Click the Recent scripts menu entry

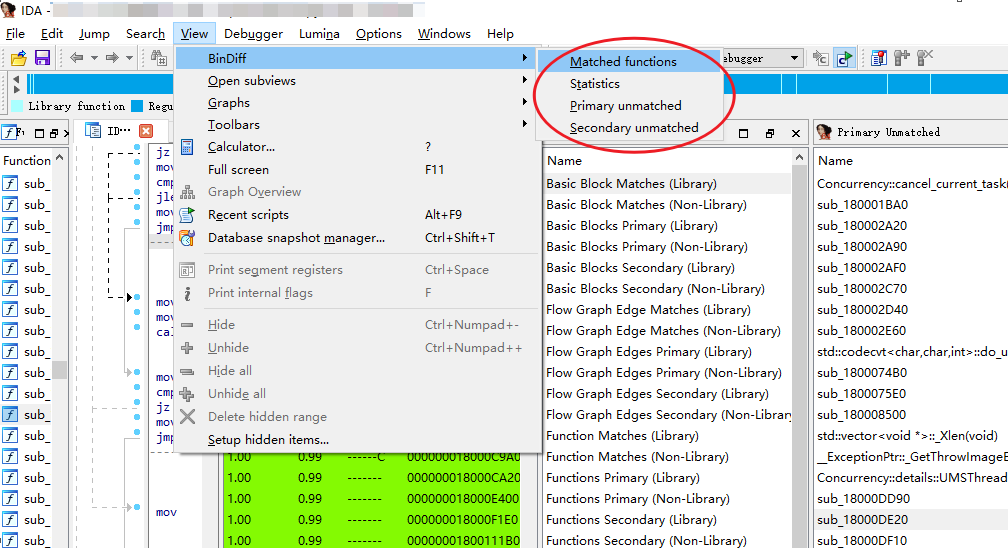[248, 215]
